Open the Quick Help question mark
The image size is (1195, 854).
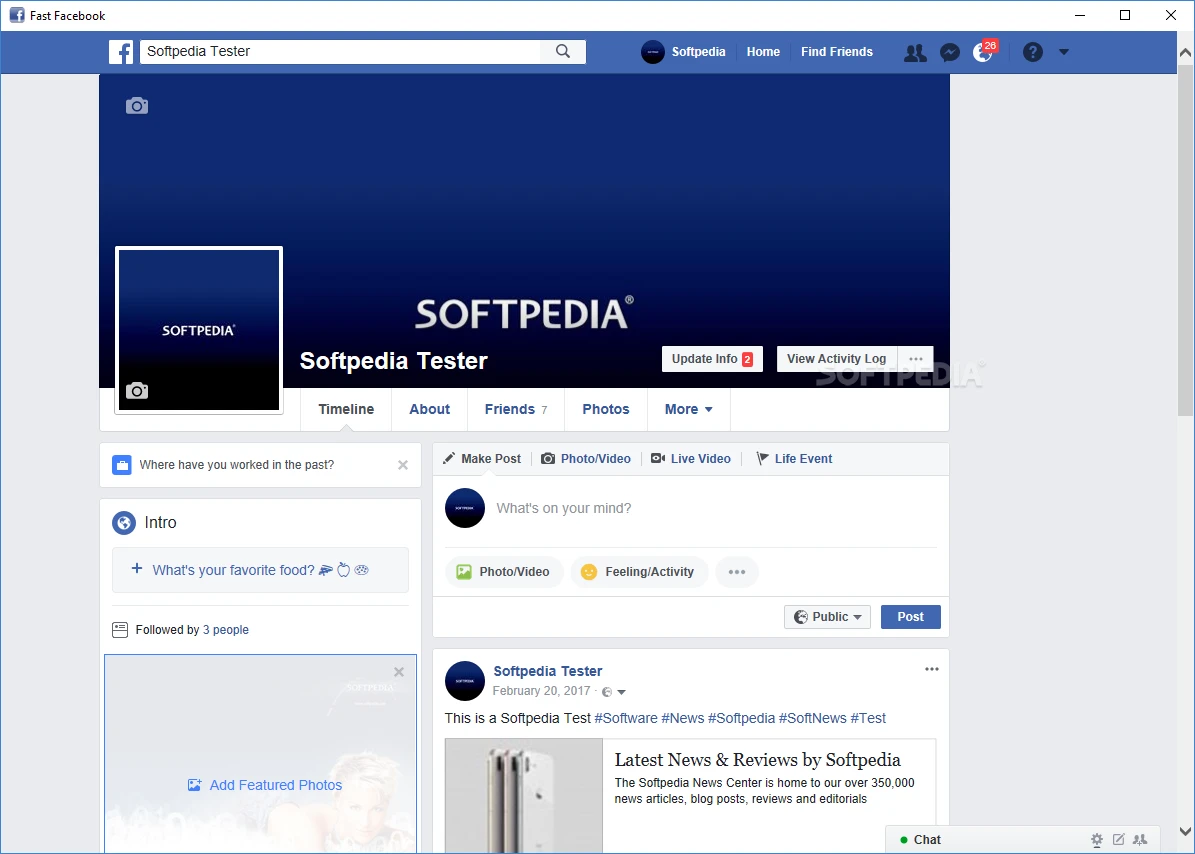tap(1033, 52)
